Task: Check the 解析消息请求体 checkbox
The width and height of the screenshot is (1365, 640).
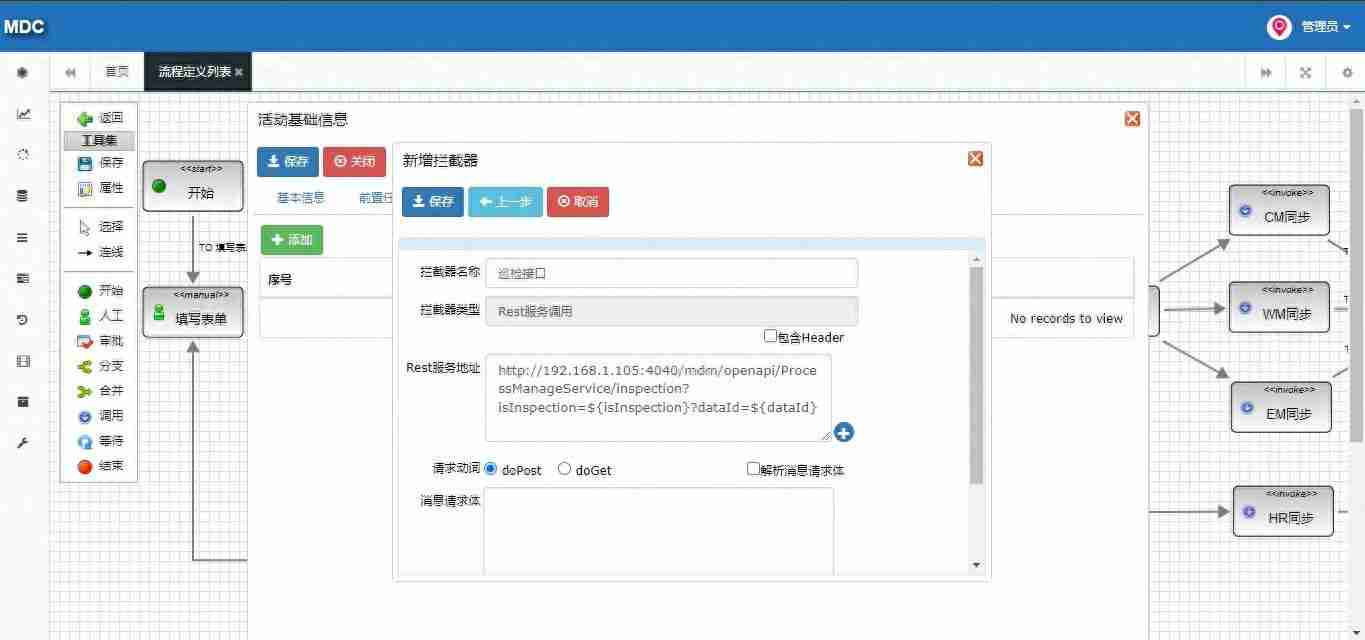Action: click(753, 468)
